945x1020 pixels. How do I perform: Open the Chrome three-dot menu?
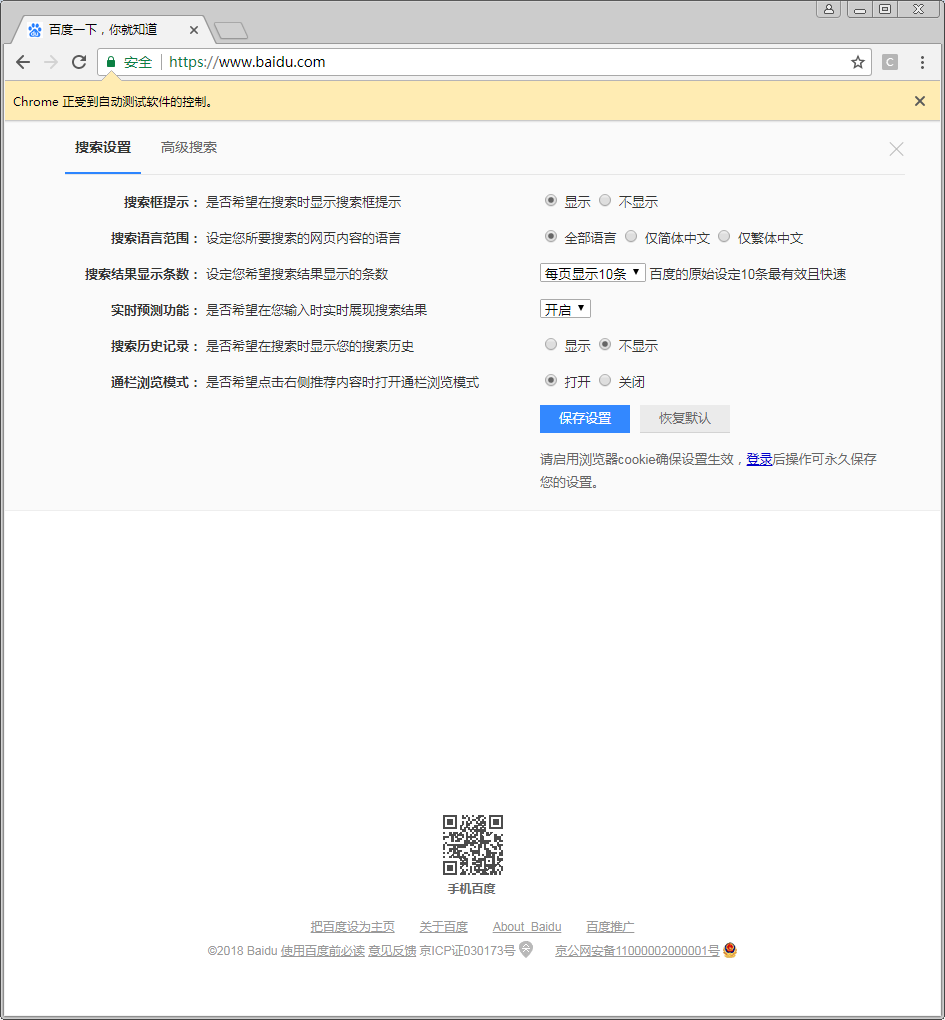[x=922, y=62]
